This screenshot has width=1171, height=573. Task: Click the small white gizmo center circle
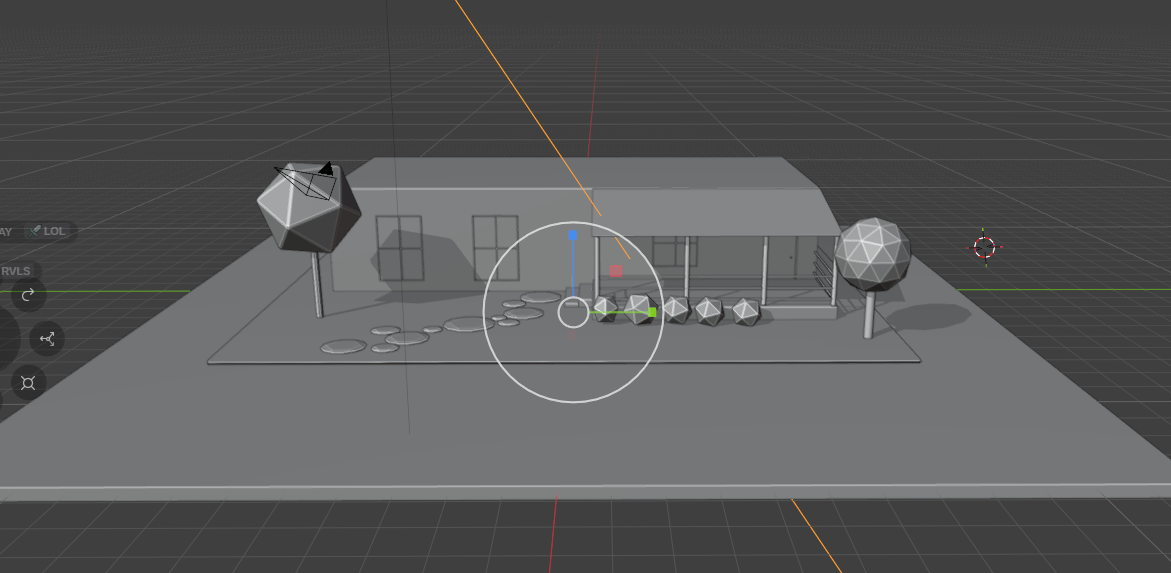click(573, 312)
